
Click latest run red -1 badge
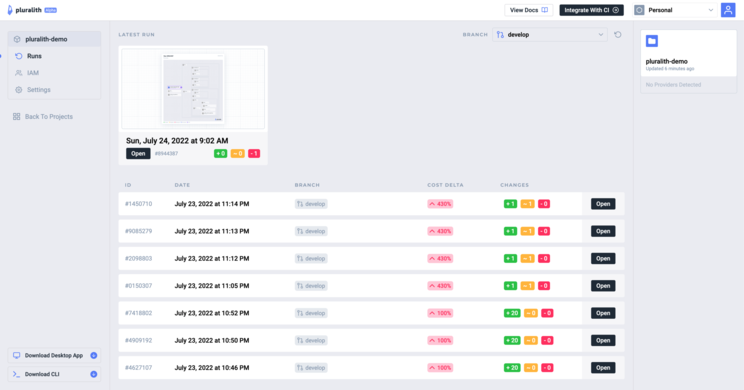(x=254, y=153)
